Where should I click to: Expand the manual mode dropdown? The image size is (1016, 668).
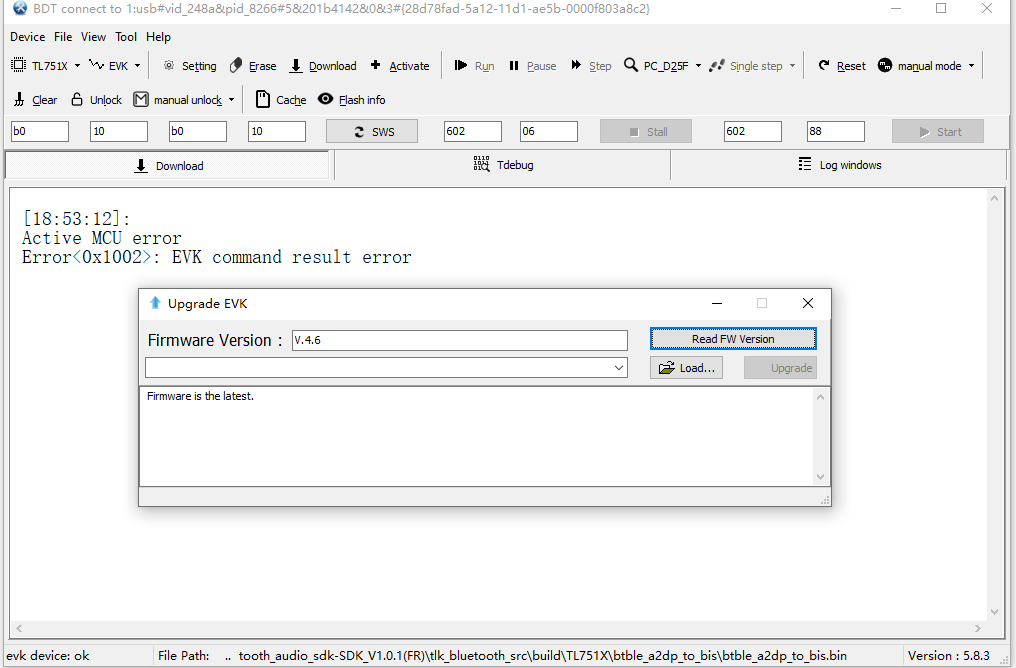click(x=971, y=66)
